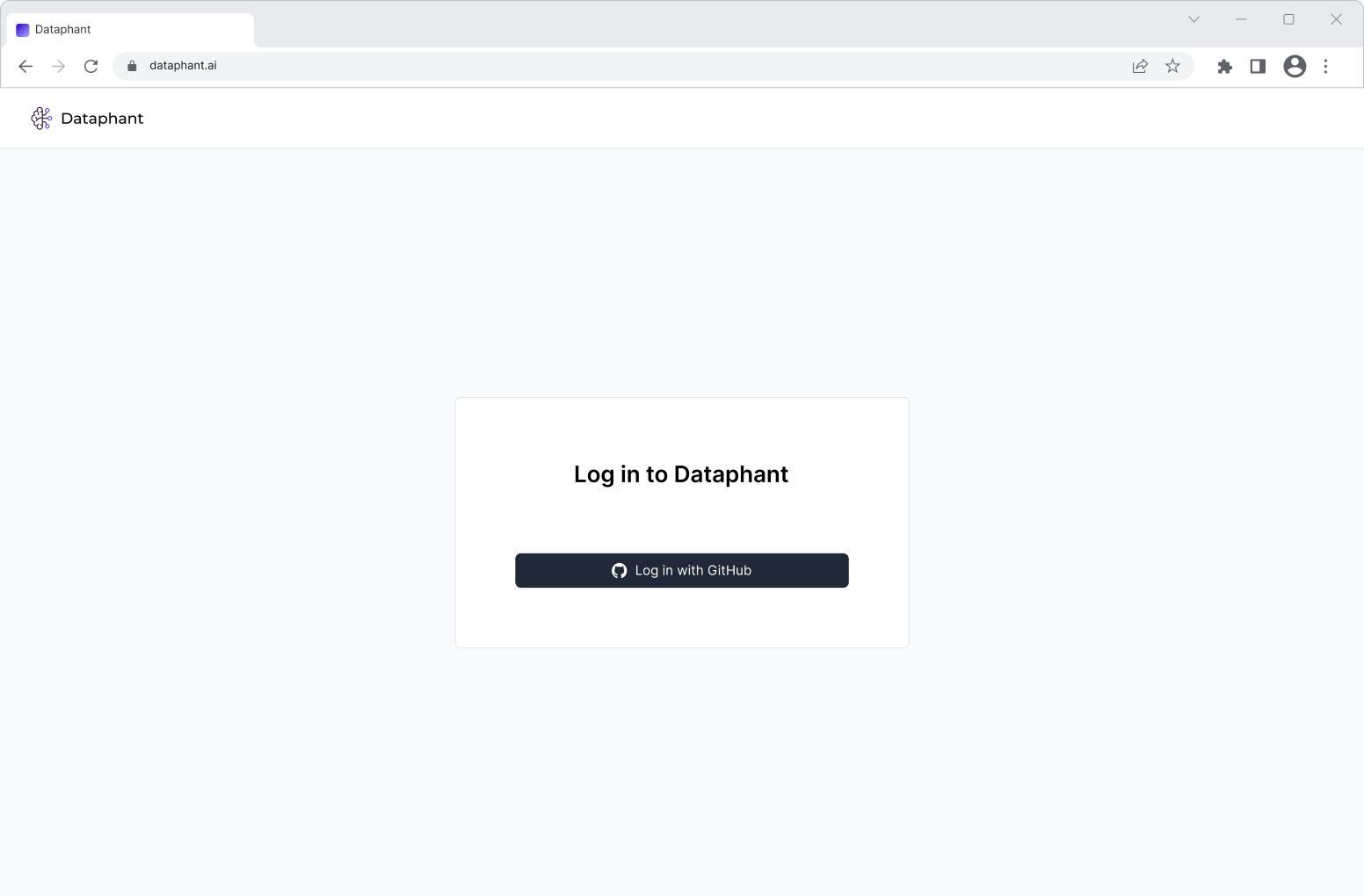Image resolution: width=1364 pixels, height=896 pixels.
Task: Click the back navigation arrow
Action: click(25, 65)
